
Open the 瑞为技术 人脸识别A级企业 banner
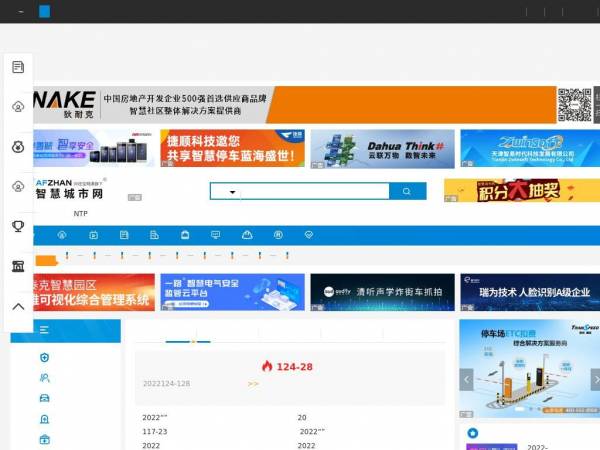click(x=530, y=292)
